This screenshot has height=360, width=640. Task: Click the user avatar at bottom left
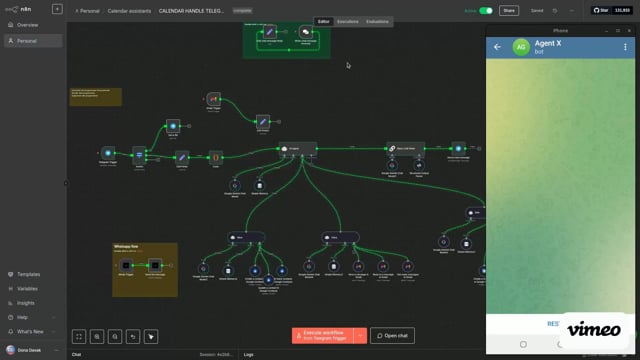11,350
